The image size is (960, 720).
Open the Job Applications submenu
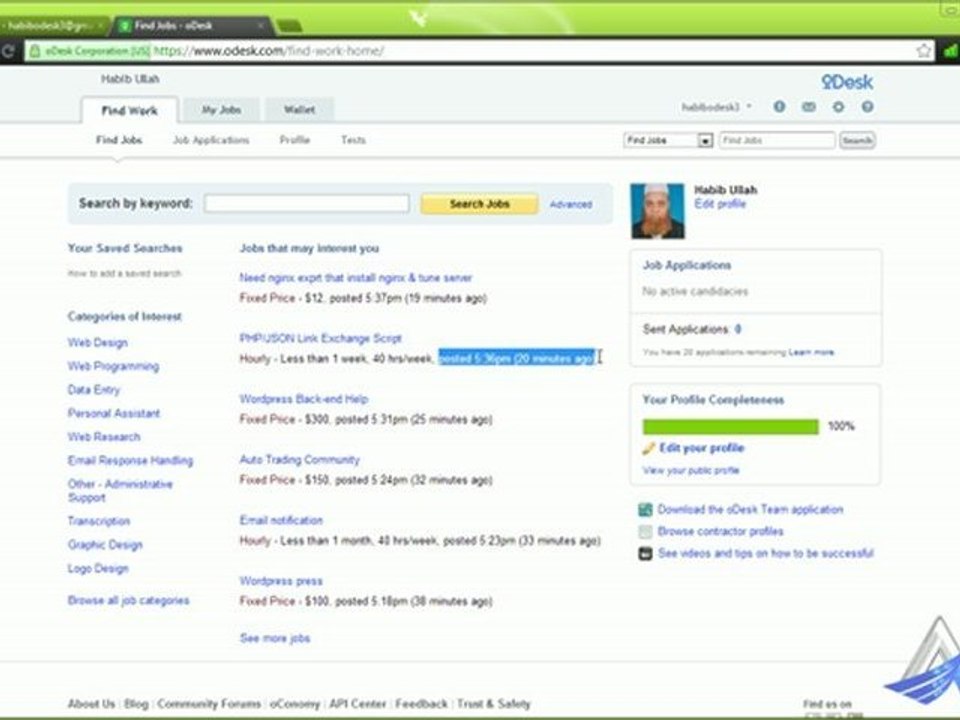pos(211,140)
